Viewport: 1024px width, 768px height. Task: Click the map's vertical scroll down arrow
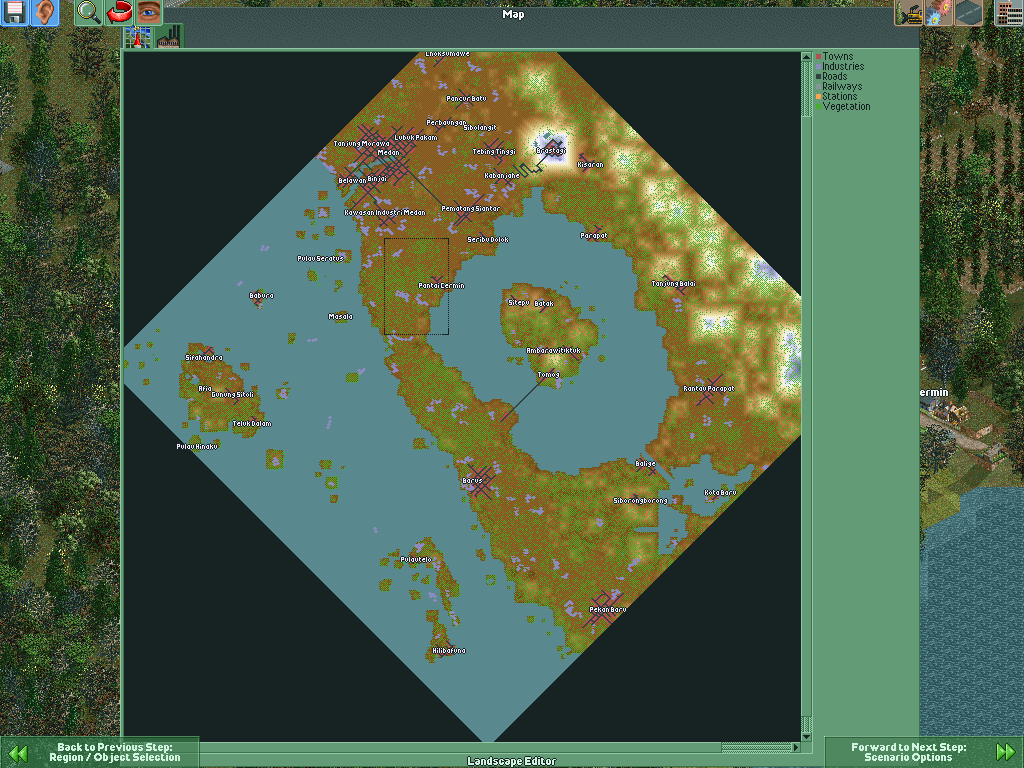point(806,737)
